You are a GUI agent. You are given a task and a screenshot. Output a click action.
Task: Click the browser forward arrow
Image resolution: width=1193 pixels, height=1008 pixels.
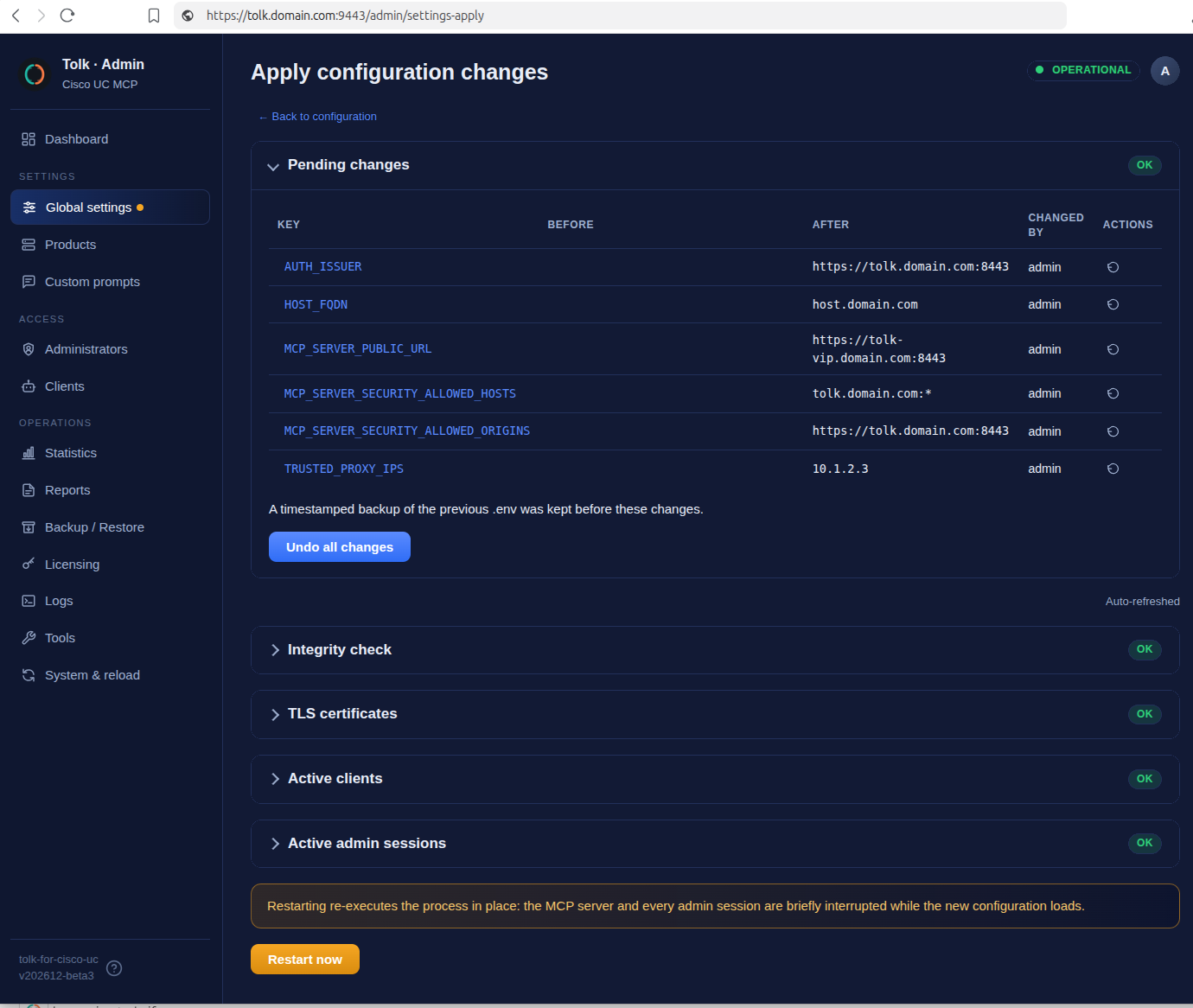[41, 16]
